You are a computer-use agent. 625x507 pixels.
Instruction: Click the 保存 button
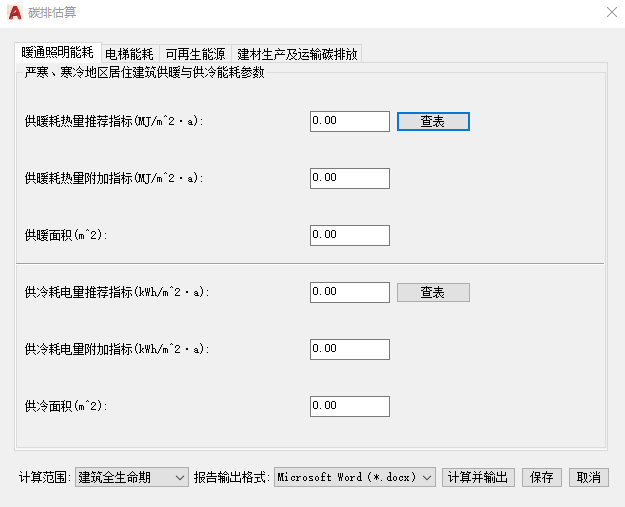coord(542,477)
